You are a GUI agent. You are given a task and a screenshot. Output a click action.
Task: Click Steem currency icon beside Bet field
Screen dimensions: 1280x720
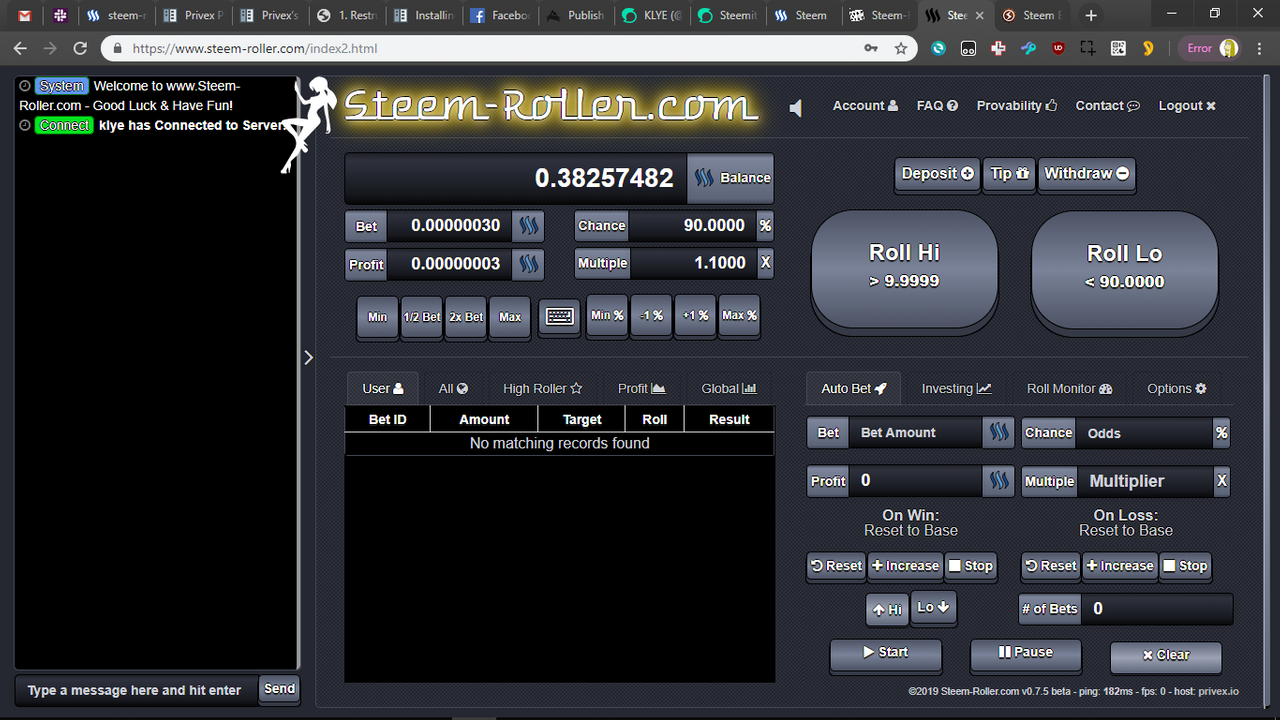point(528,226)
